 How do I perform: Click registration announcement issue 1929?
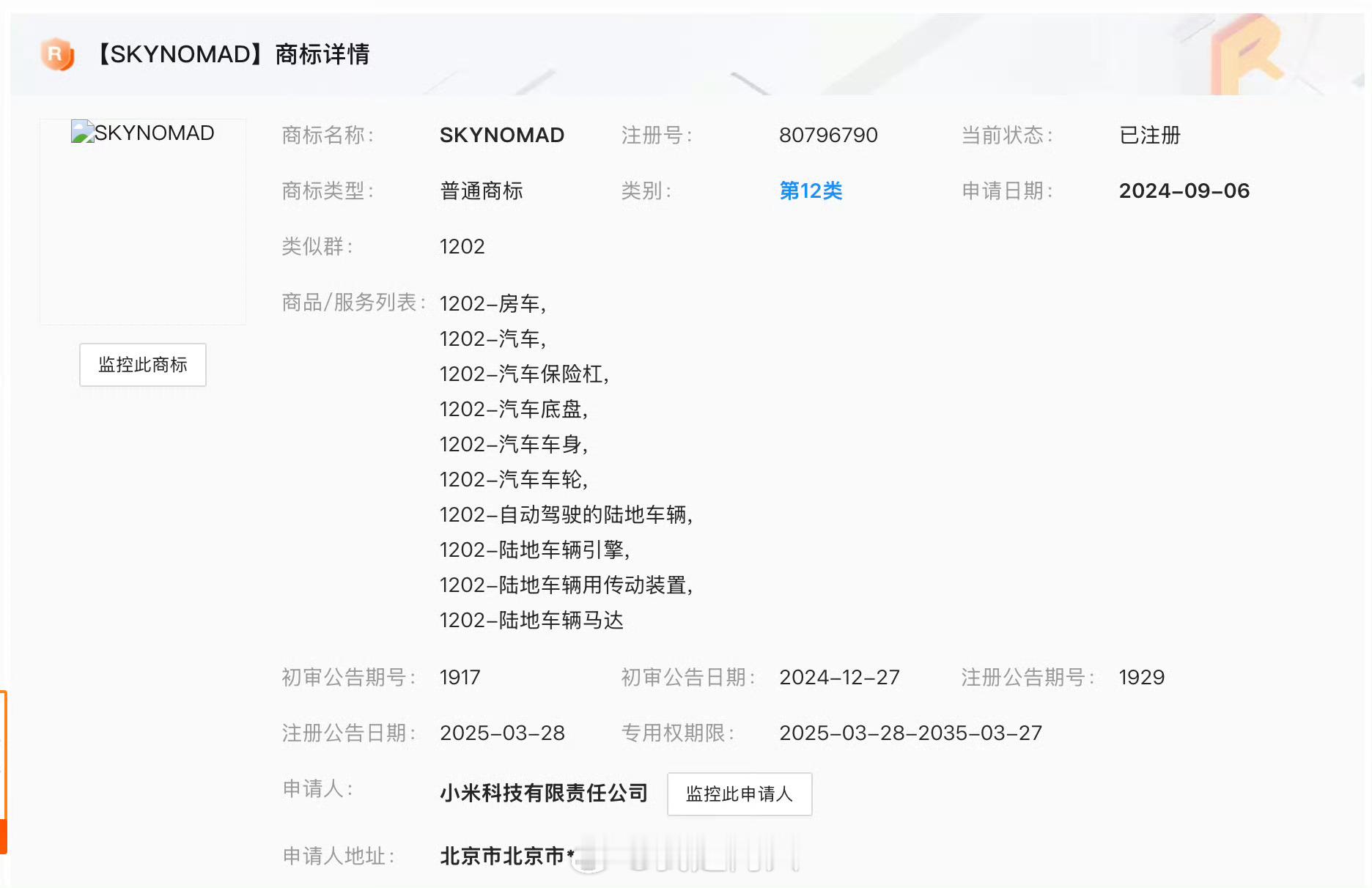[x=1142, y=678]
